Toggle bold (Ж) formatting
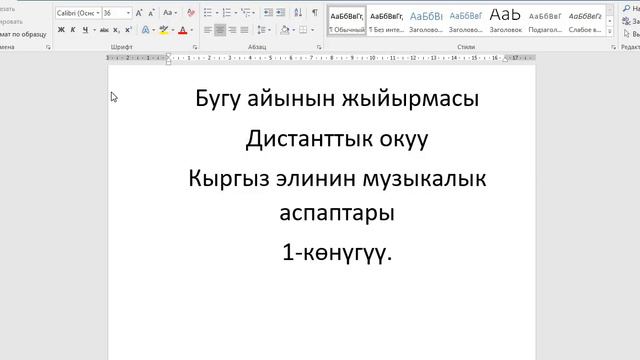The image size is (640, 360). (x=61, y=30)
